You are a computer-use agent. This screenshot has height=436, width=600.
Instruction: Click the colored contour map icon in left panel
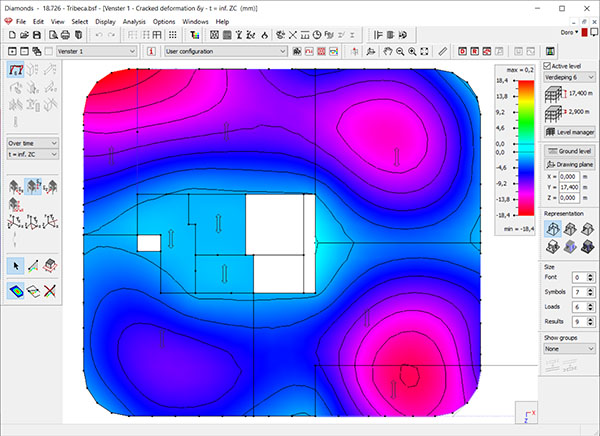point(16,291)
